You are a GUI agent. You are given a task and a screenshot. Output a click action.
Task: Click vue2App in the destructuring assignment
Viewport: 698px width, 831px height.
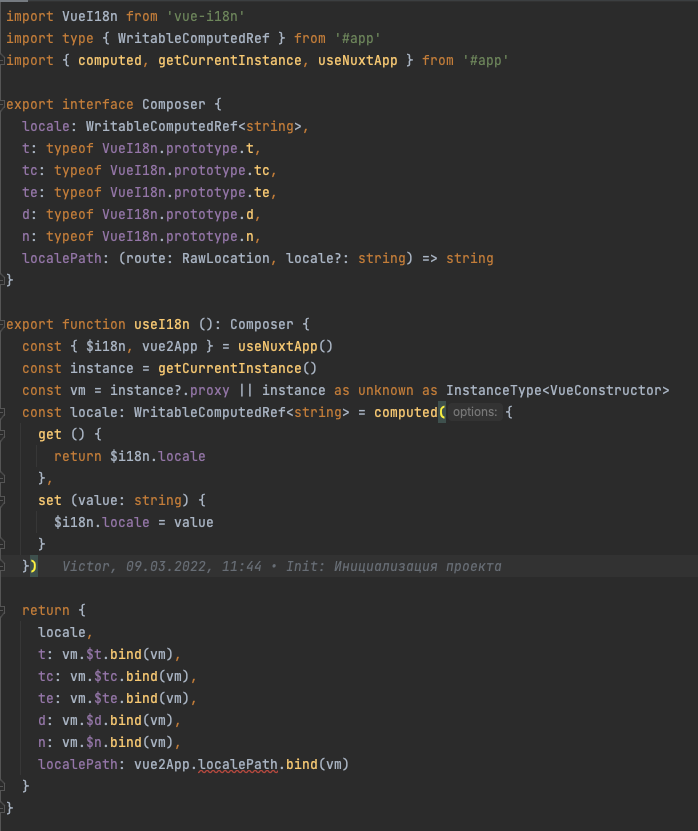[x=170, y=346]
